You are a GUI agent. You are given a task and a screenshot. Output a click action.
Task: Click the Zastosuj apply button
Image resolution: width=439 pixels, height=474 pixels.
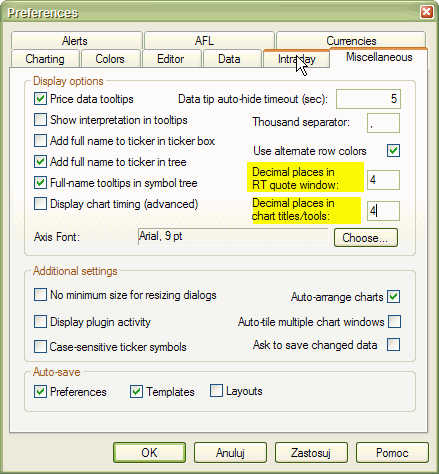click(x=311, y=452)
